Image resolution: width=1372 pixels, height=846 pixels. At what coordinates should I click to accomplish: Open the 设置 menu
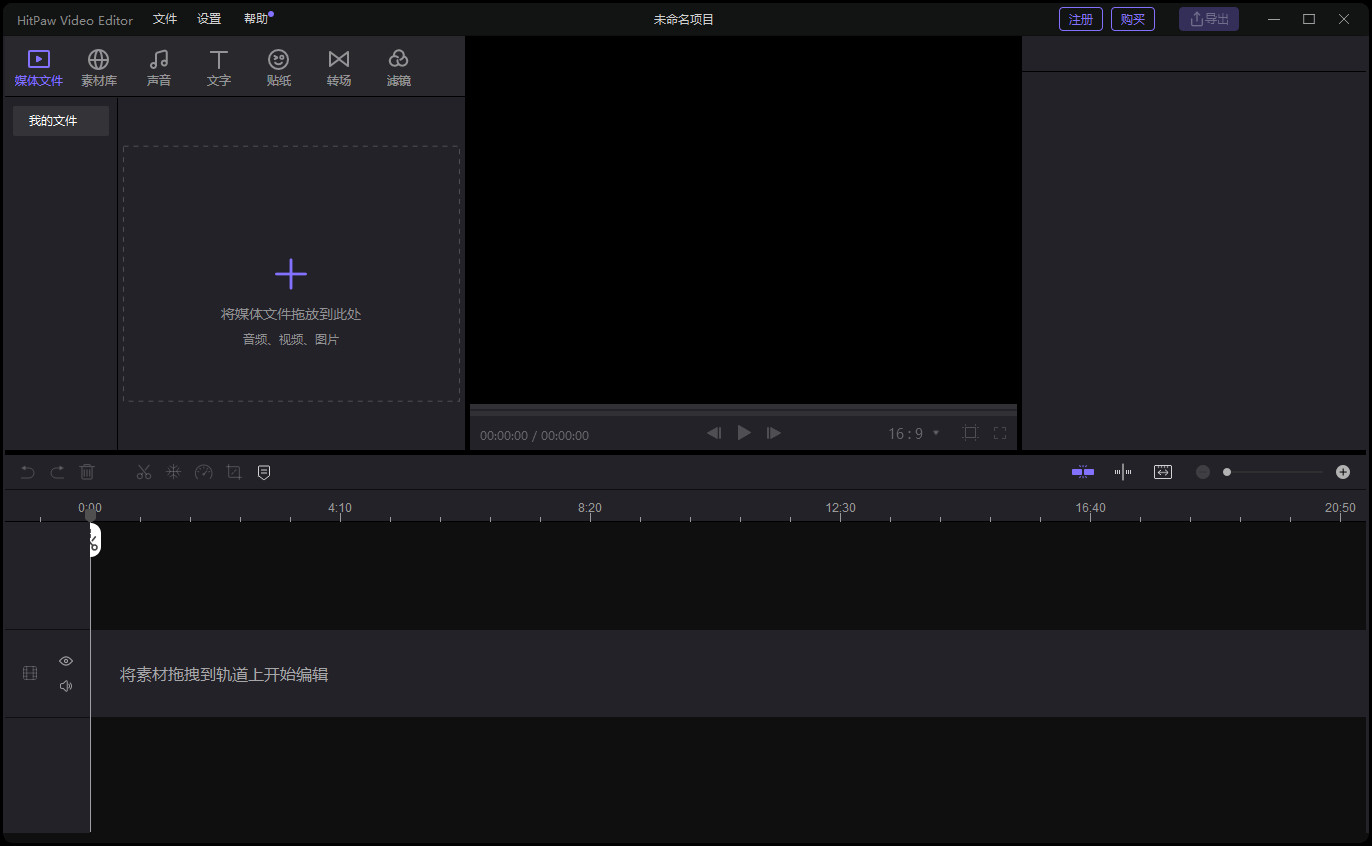click(x=209, y=19)
